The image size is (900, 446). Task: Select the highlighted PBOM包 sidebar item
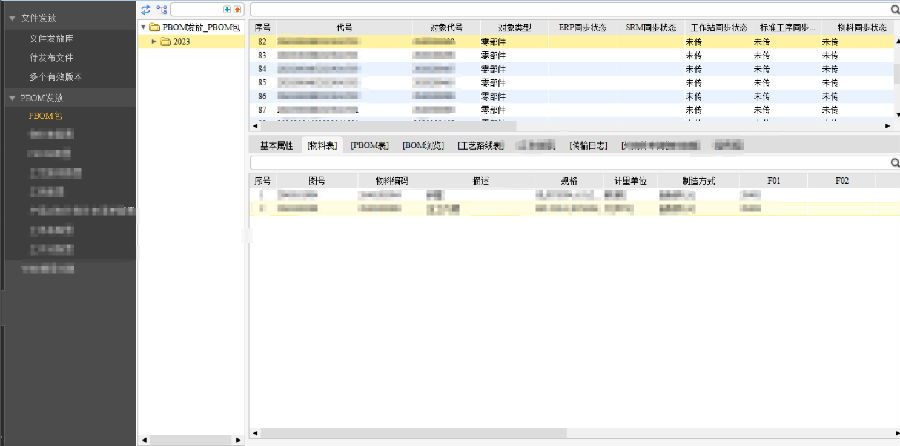pos(45,116)
